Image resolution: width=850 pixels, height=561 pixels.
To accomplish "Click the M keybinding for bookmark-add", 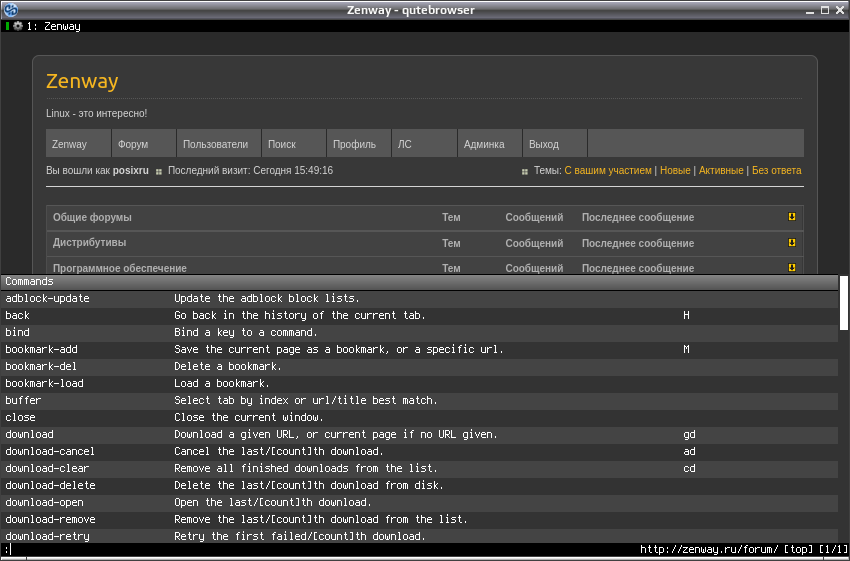I will coord(686,350).
